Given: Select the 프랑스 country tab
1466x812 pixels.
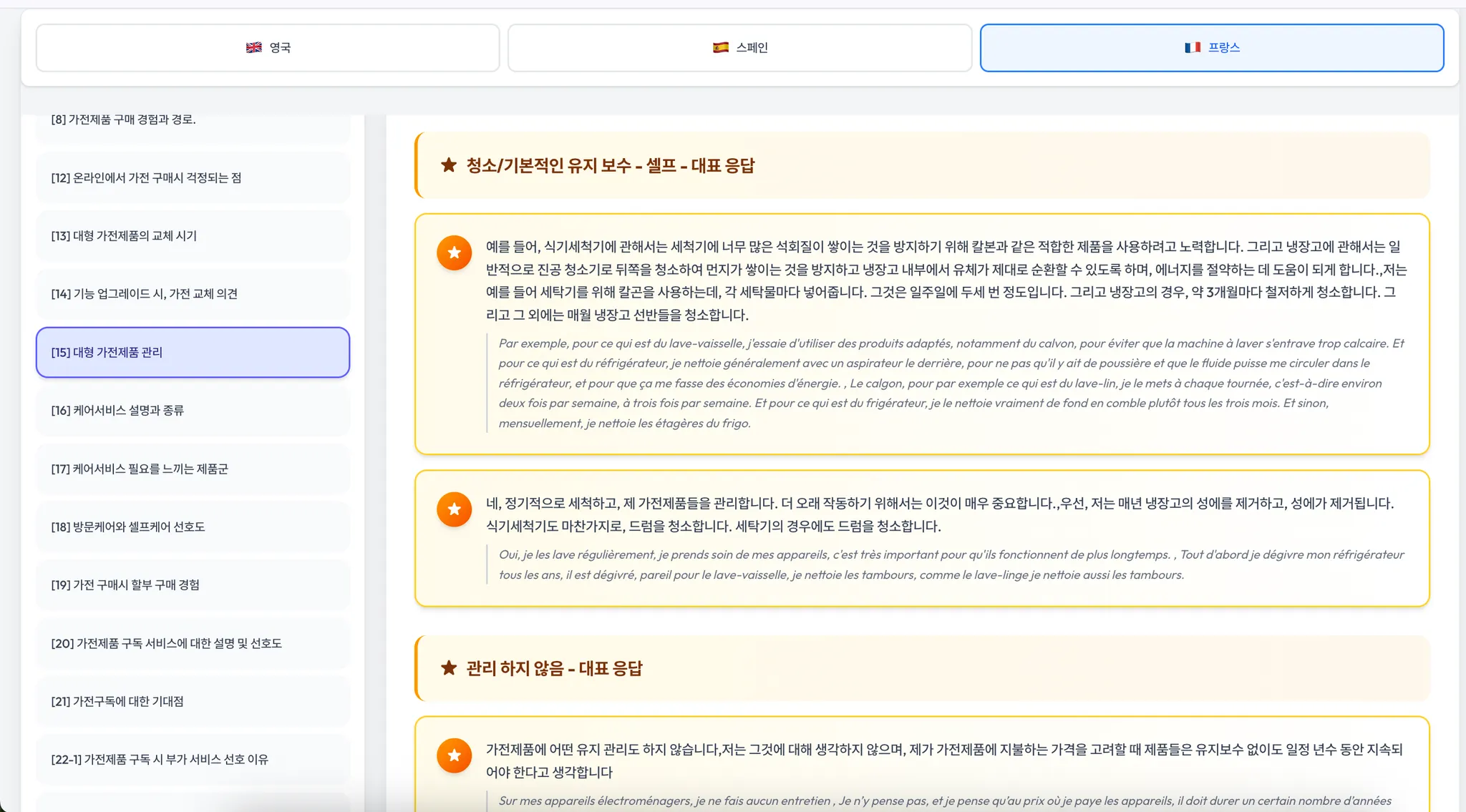Looking at the screenshot, I should [x=1211, y=48].
